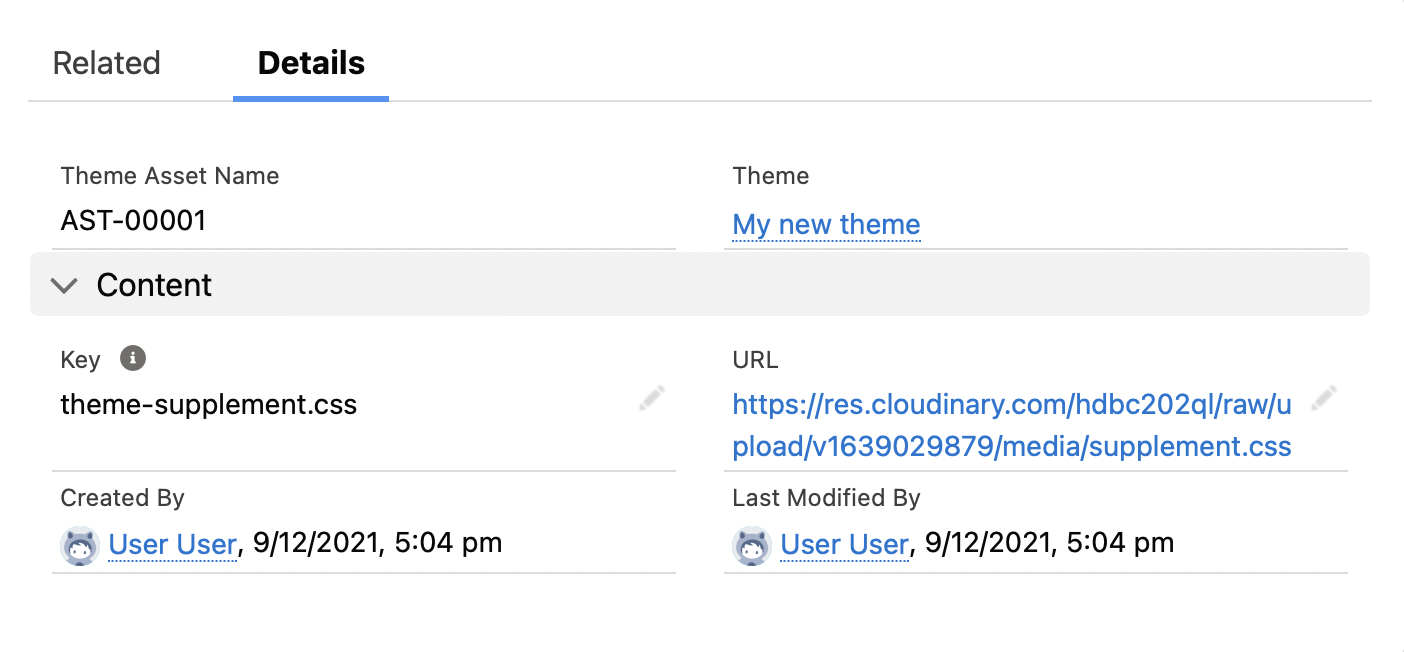The width and height of the screenshot is (1404, 652).
Task: Open the Cloudinary supplement.css URL link
Action: (x=1012, y=425)
